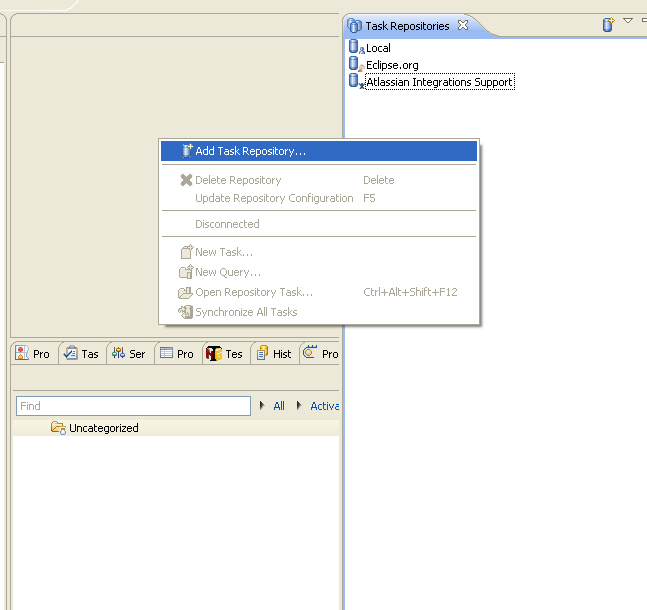The width and height of the screenshot is (647, 610).
Task: Select Atlassian Integrations Support repository
Action: click(x=439, y=82)
